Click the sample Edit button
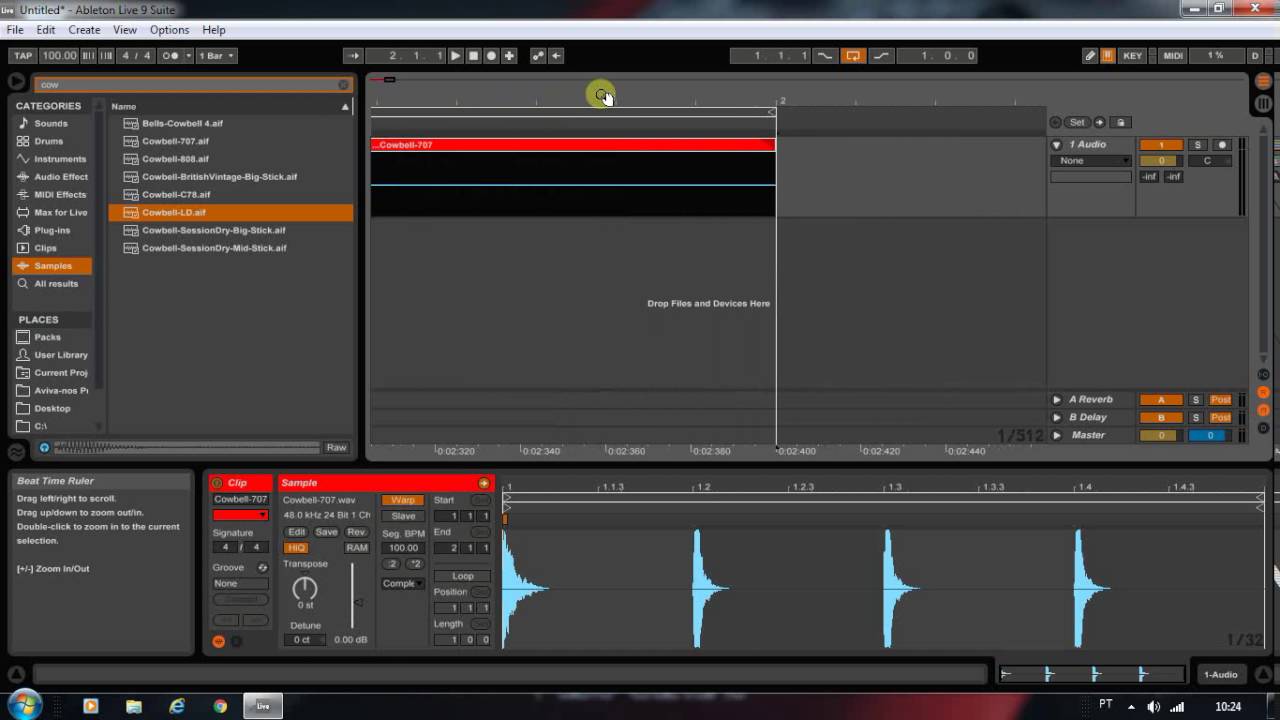Image resolution: width=1280 pixels, height=720 pixels. [x=297, y=532]
